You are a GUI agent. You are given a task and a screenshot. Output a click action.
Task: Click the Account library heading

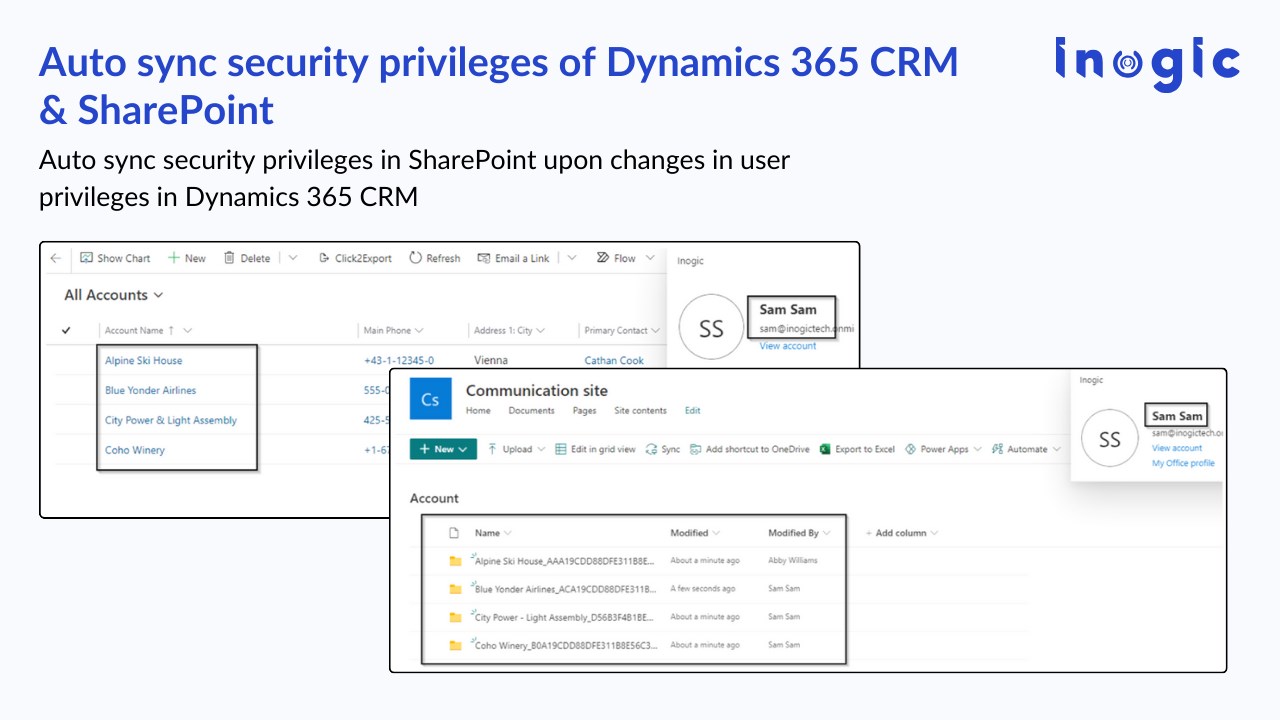click(434, 498)
